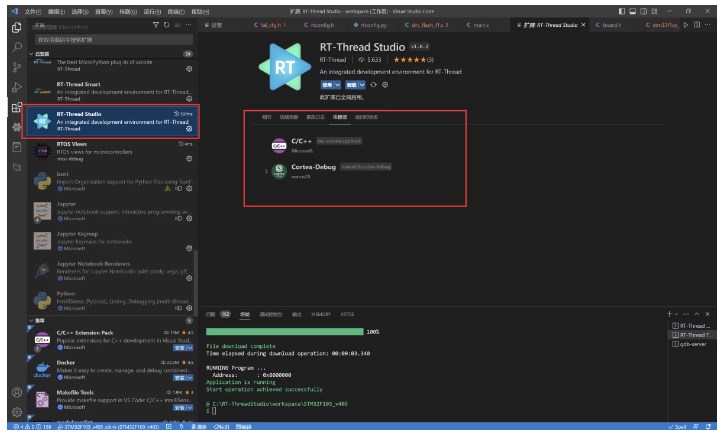The width and height of the screenshot is (727, 435).
Task: Close the RT-Thread Studio editor tab
Action: pos(583,25)
